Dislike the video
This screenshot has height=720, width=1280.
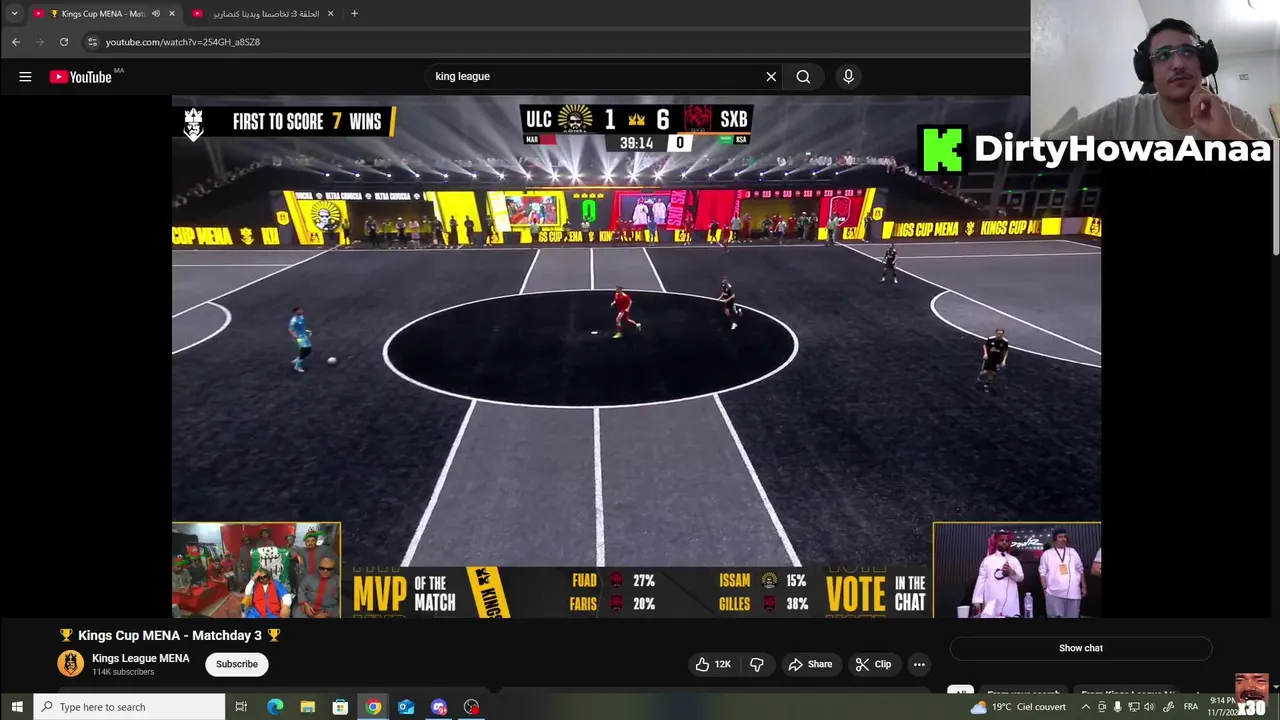[x=757, y=664]
